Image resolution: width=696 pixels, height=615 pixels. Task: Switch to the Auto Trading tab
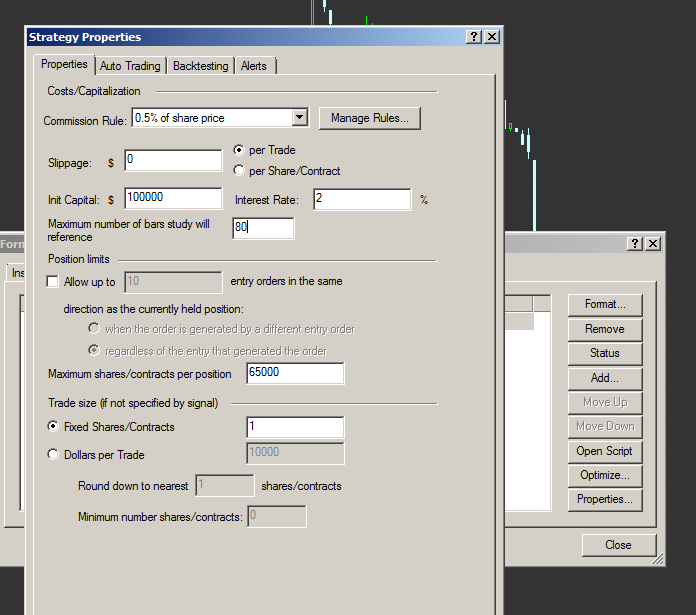point(130,66)
